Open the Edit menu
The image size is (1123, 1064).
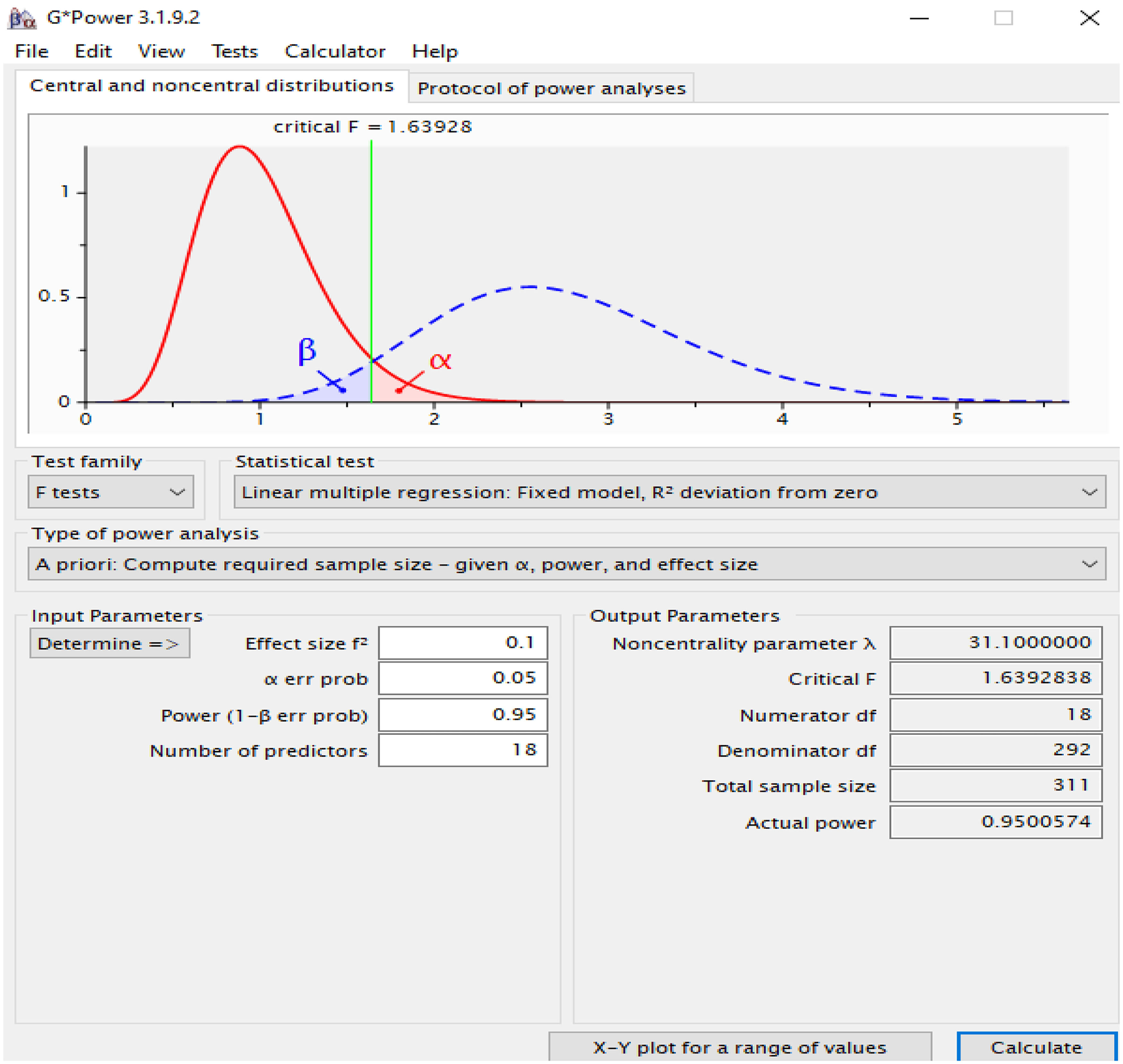coord(93,52)
